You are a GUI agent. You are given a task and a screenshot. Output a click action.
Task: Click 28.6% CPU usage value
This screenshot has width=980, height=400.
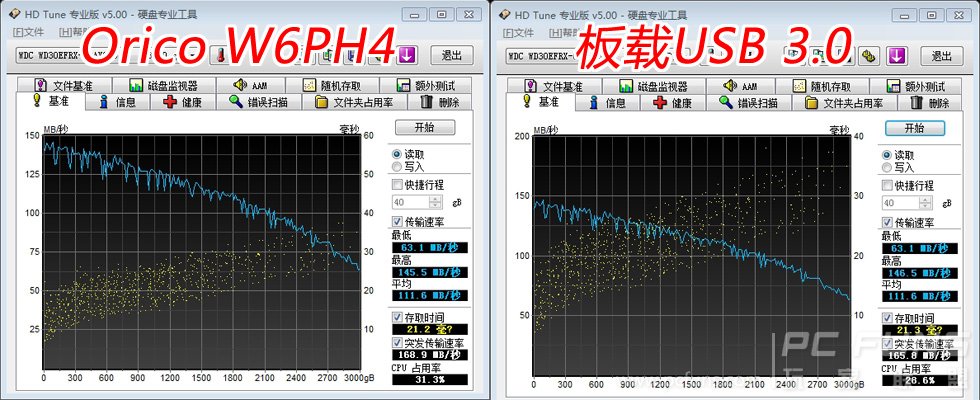[919, 379]
